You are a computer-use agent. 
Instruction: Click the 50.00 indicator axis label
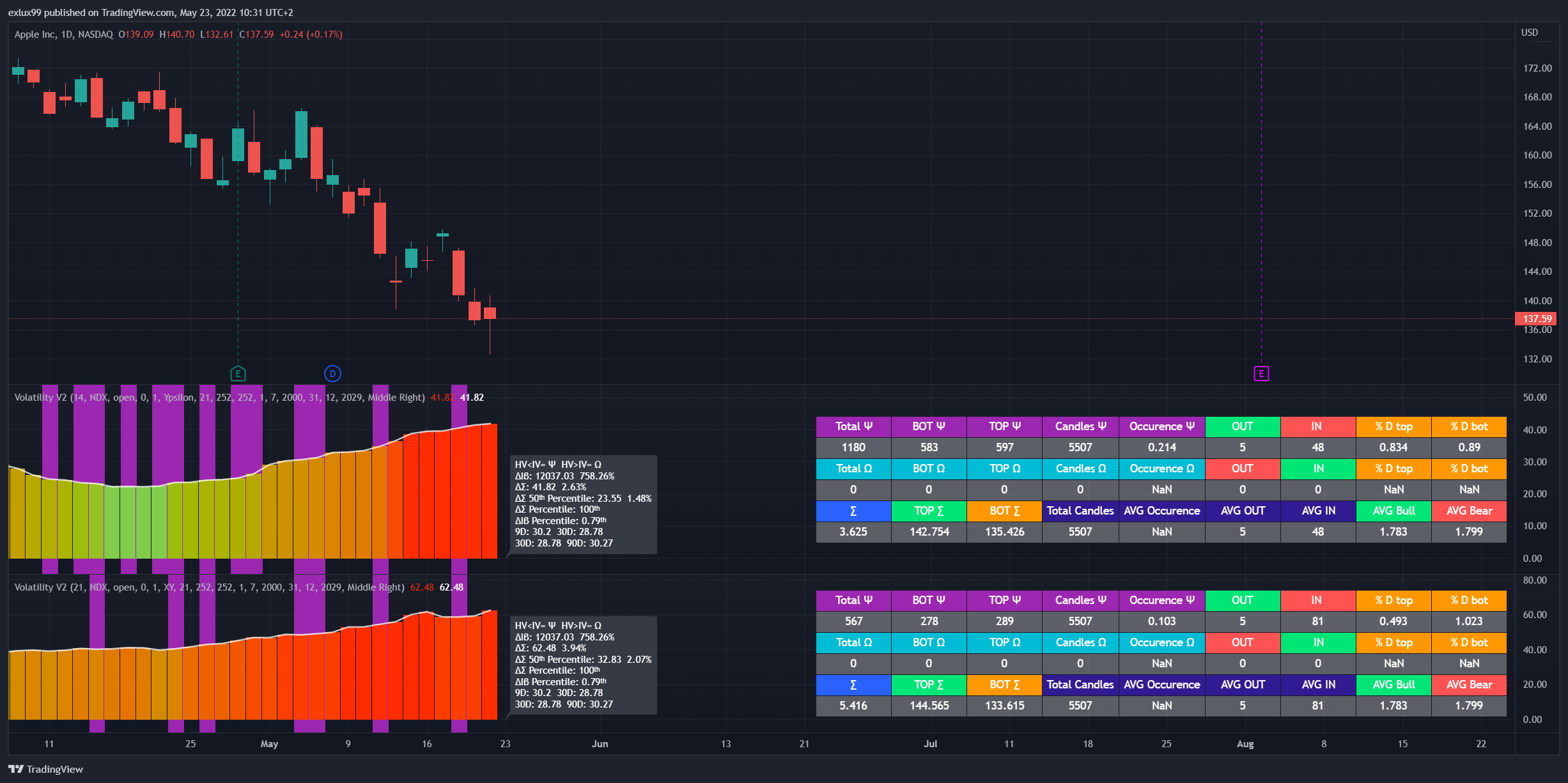pyautogui.click(x=1535, y=398)
